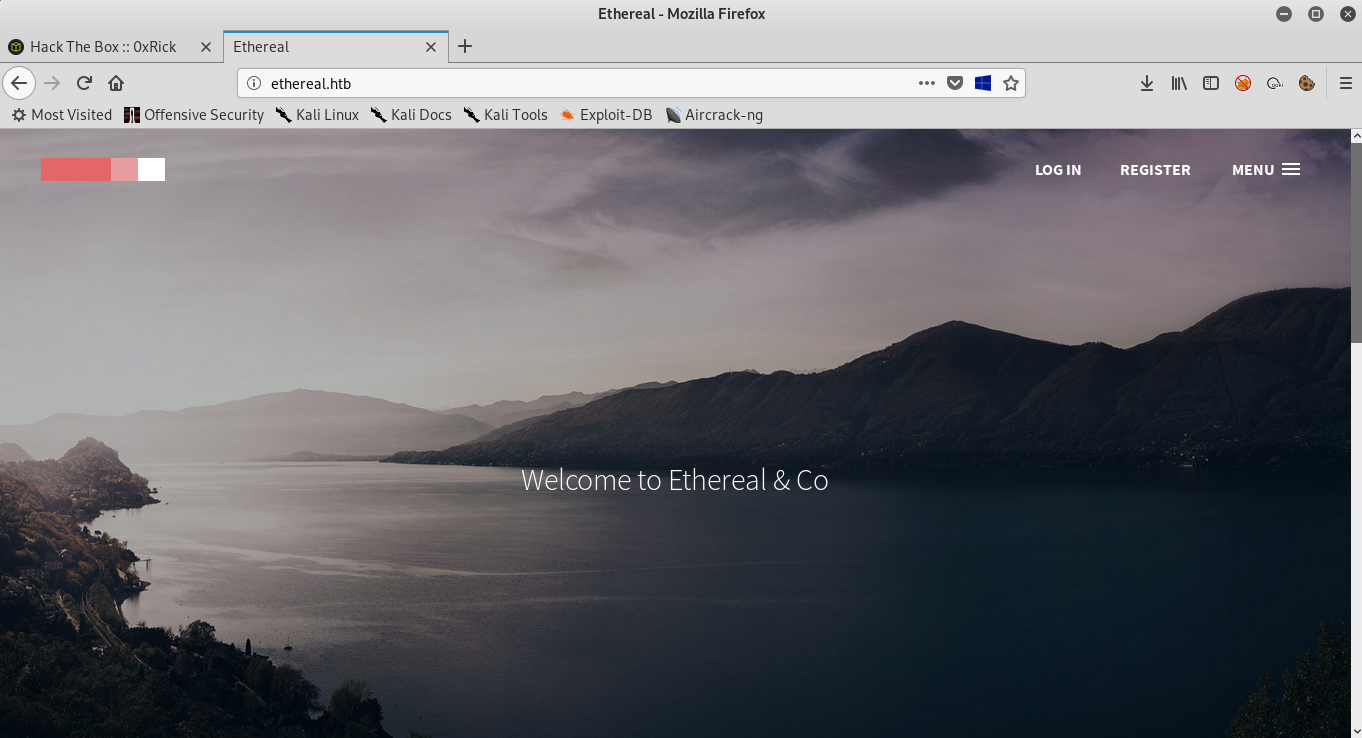1362x738 pixels.
Task: Open the Firefox hamburger menu
Action: pos(1345,83)
